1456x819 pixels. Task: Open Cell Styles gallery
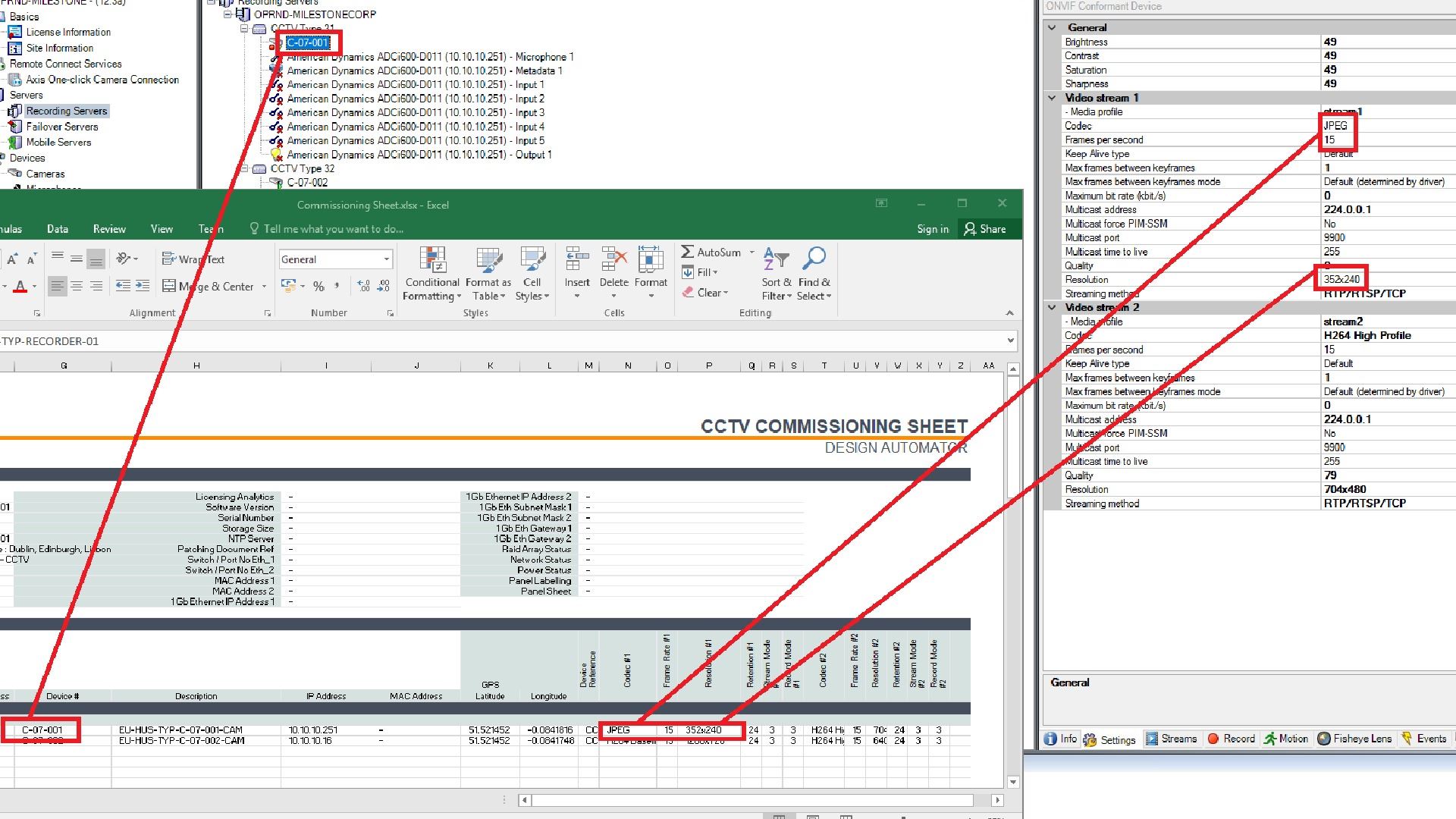coord(532,274)
